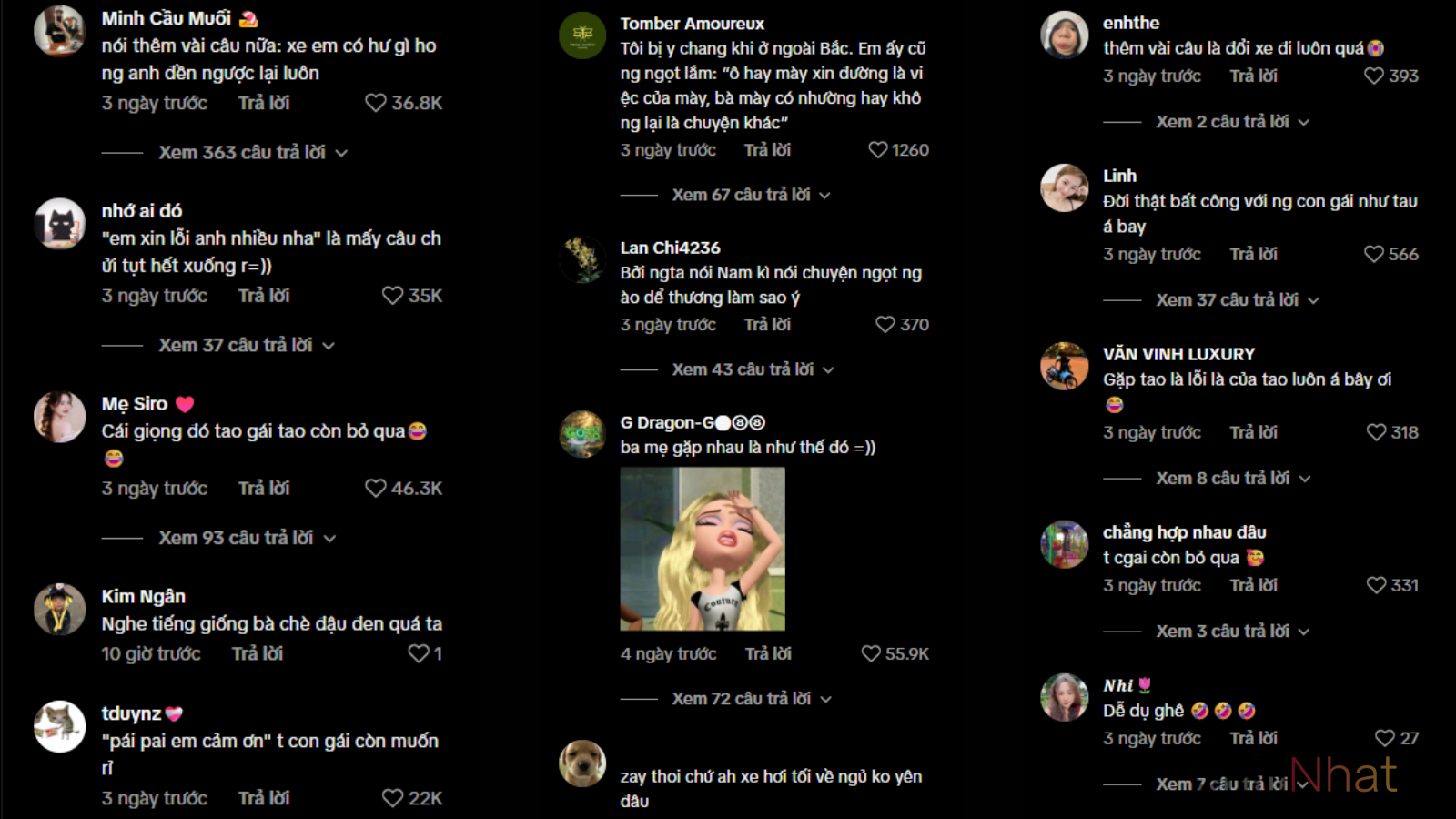Toggle like on Nhi's comment
This screenshot has width=1456, height=819.
tap(1384, 738)
